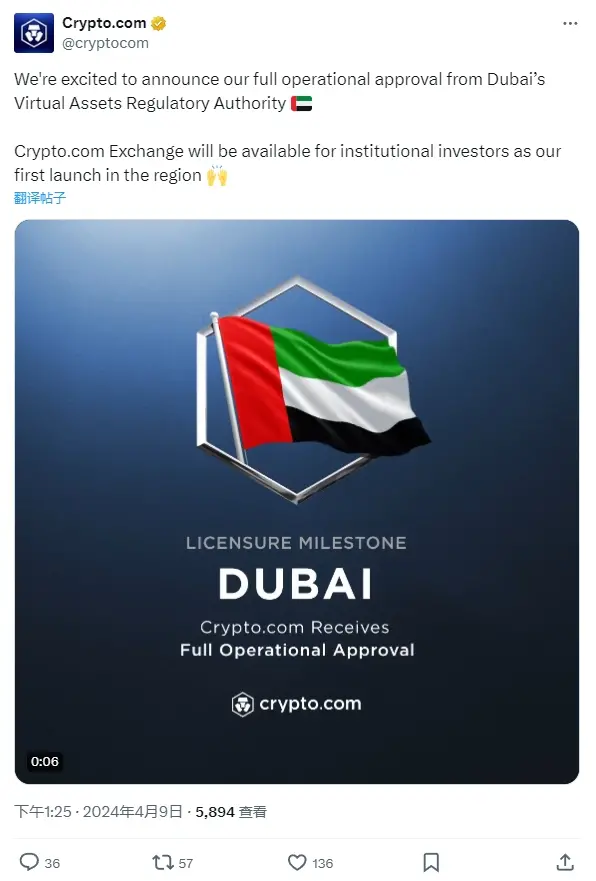Open the Crypto.com profile avatar
Screen dimensions: 596x881
click(33, 33)
